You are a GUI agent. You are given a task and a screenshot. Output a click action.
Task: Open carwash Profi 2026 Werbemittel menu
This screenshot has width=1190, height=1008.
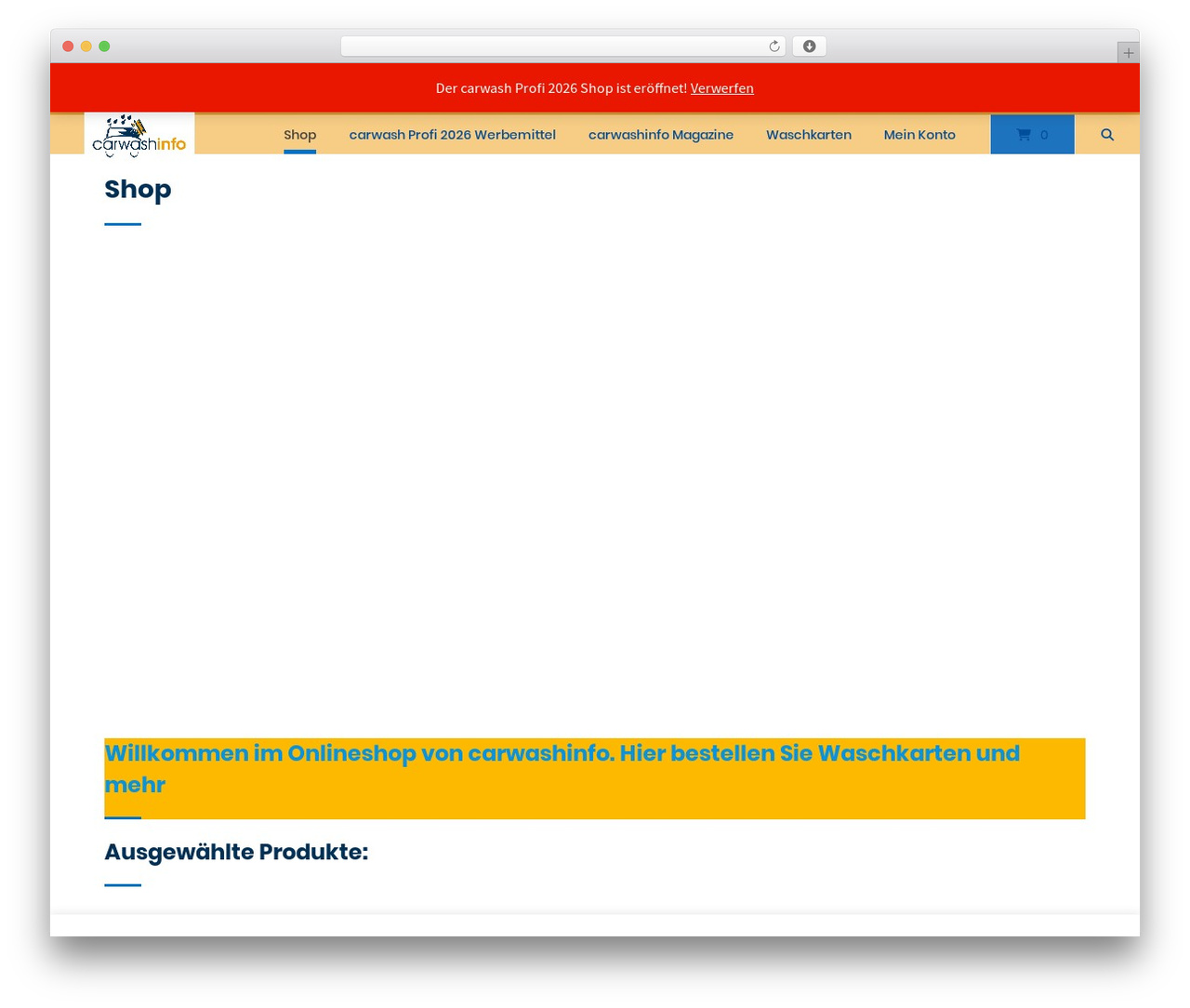pyautogui.click(x=453, y=135)
